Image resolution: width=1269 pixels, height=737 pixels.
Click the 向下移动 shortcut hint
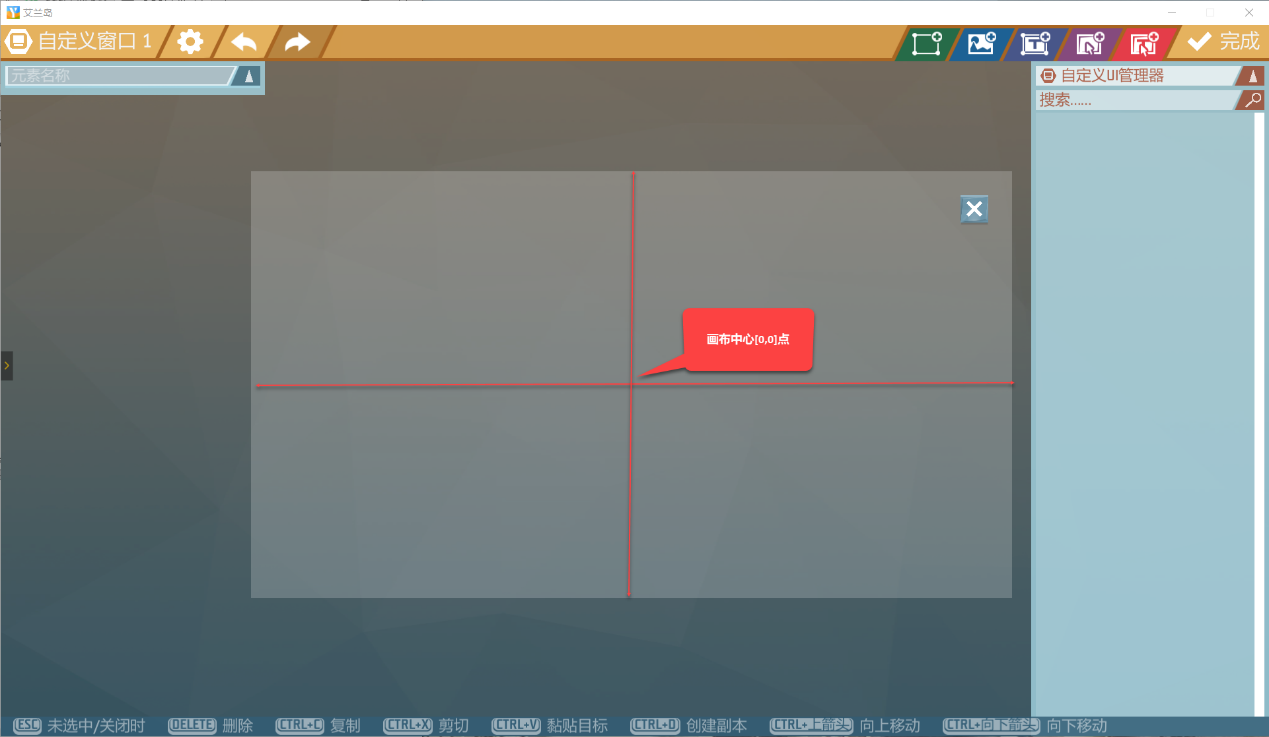[x=1025, y=726]
